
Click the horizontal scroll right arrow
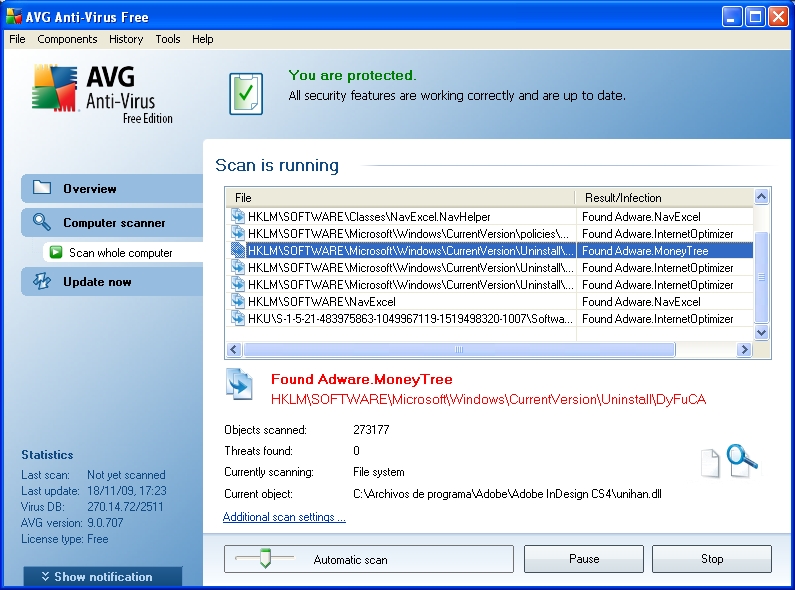pyautogui.click(x=744, y=349)
